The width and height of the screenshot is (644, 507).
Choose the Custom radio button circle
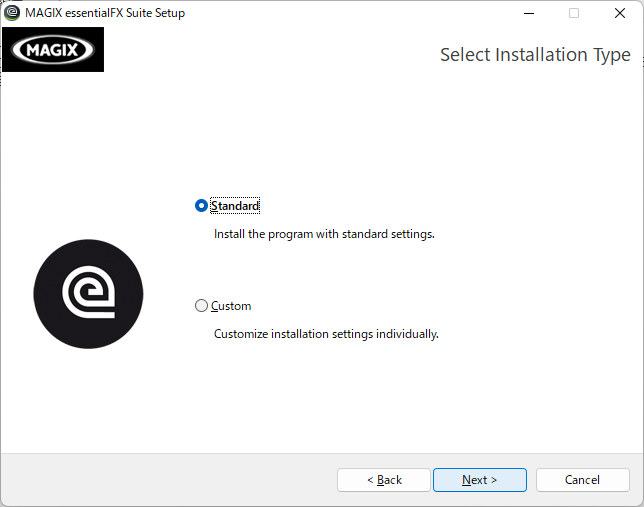pyautogui.click(x=201, y=306)
